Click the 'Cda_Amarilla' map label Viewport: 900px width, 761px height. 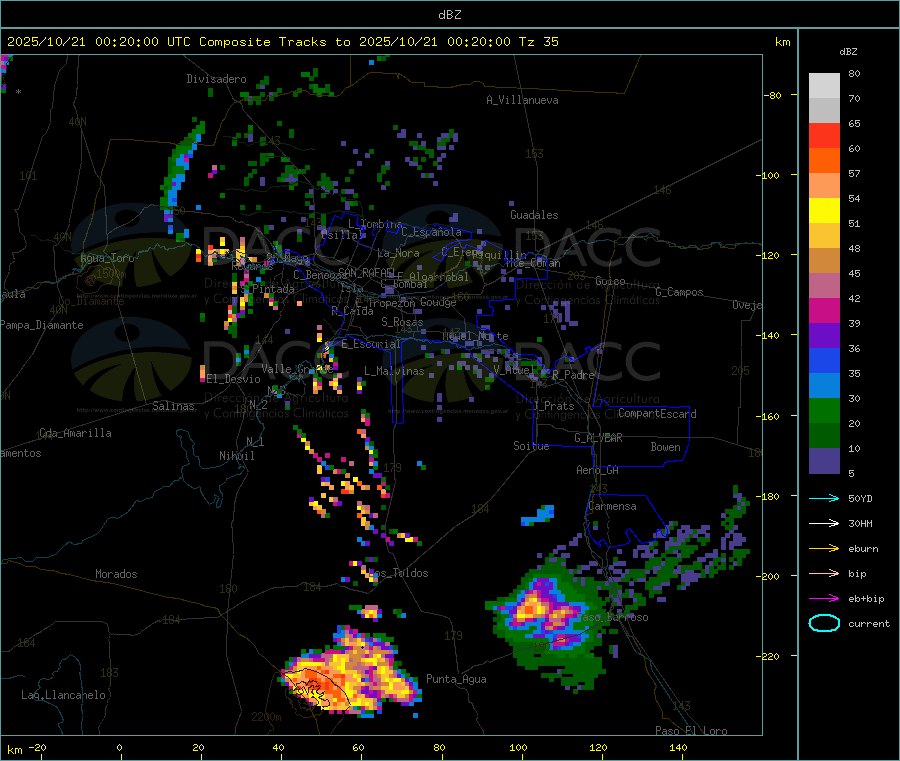(75, 433)
